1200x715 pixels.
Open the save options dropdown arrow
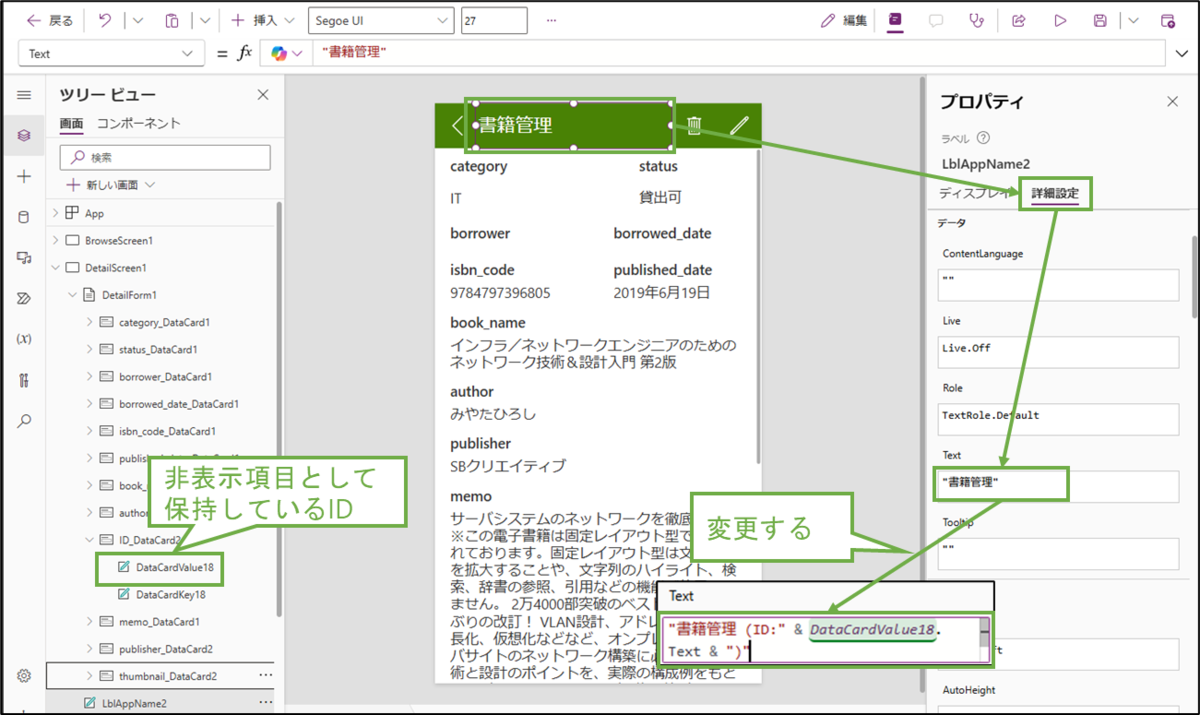click(x=1133, y=20)
